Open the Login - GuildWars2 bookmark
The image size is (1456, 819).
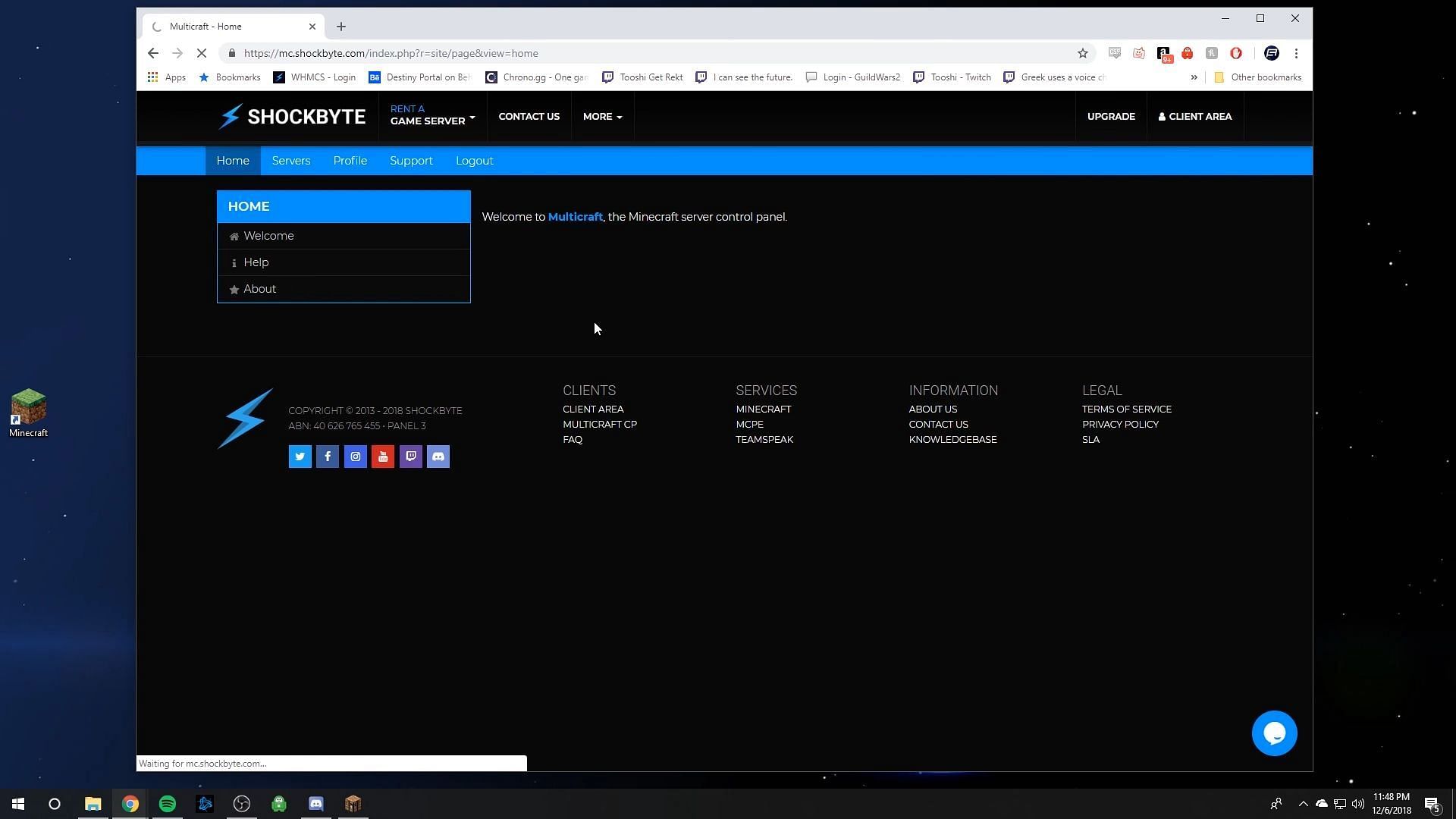(852, 77)
